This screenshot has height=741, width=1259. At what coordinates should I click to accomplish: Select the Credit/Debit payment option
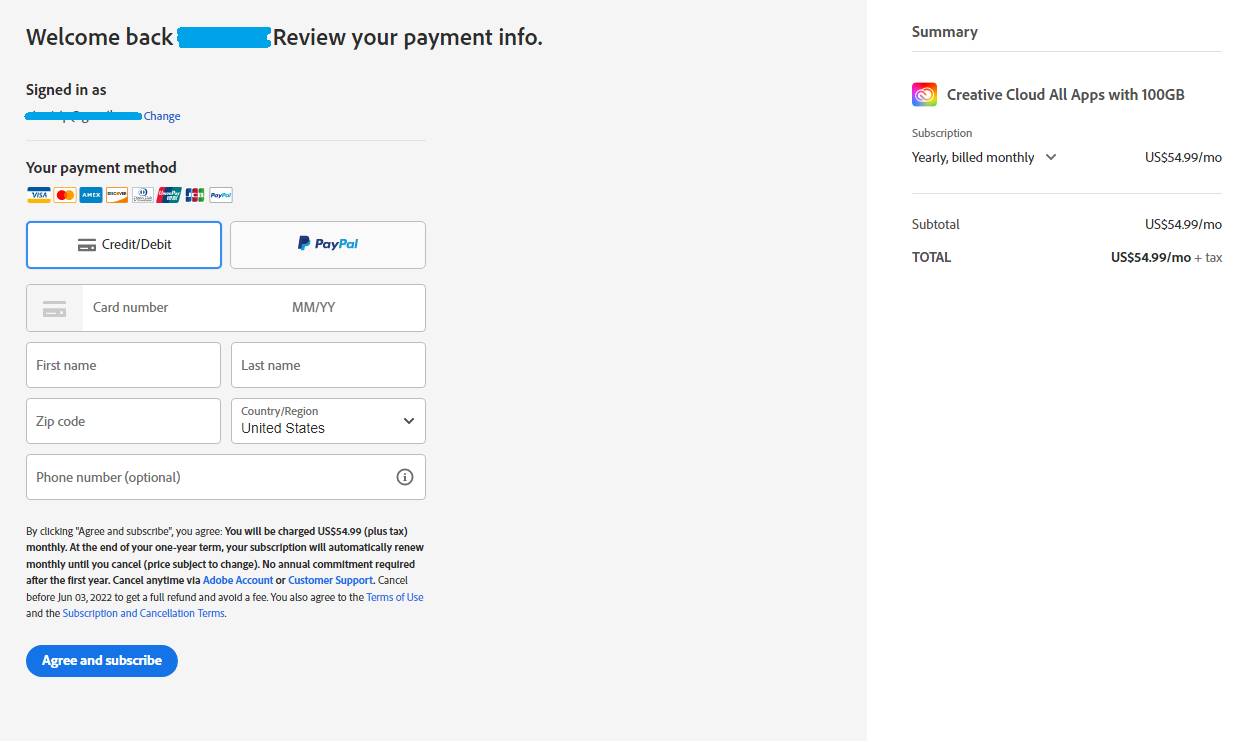(x=124, y=245)
